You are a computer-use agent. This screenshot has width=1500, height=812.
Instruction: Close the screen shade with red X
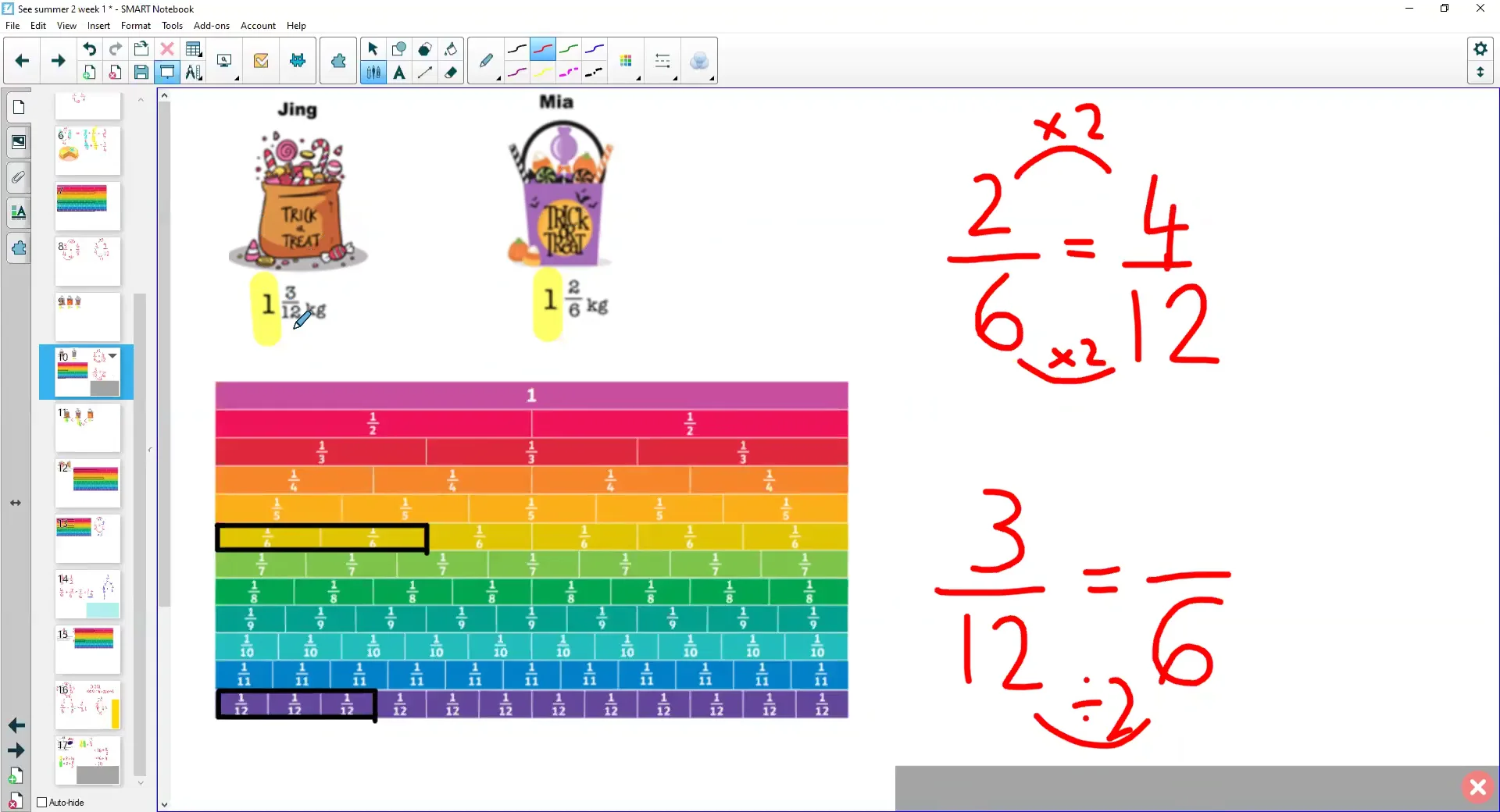click(x=1477, y=787)
